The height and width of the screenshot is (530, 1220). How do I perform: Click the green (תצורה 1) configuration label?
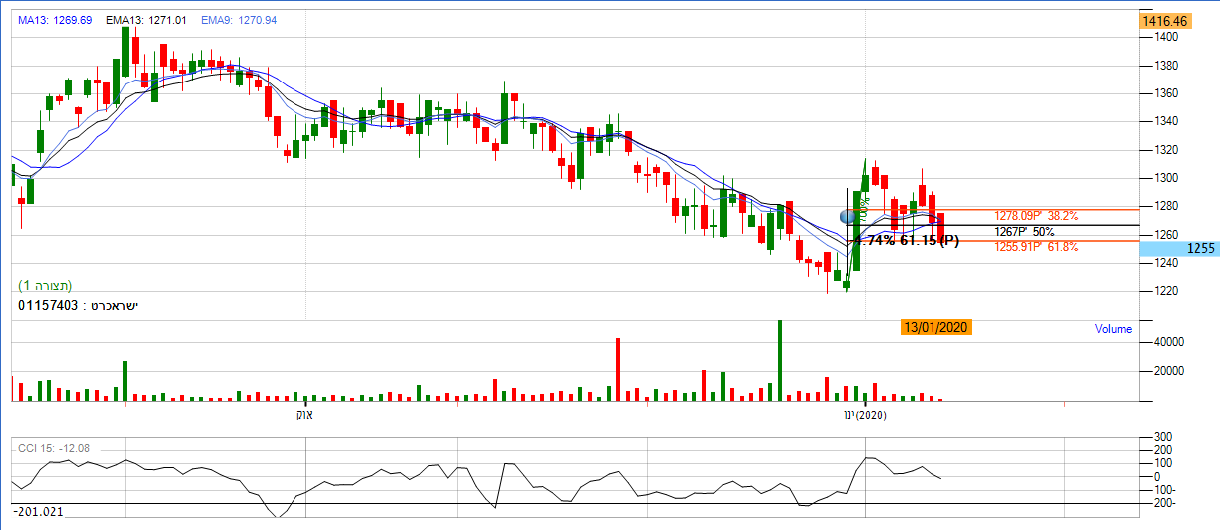point(45,285)
